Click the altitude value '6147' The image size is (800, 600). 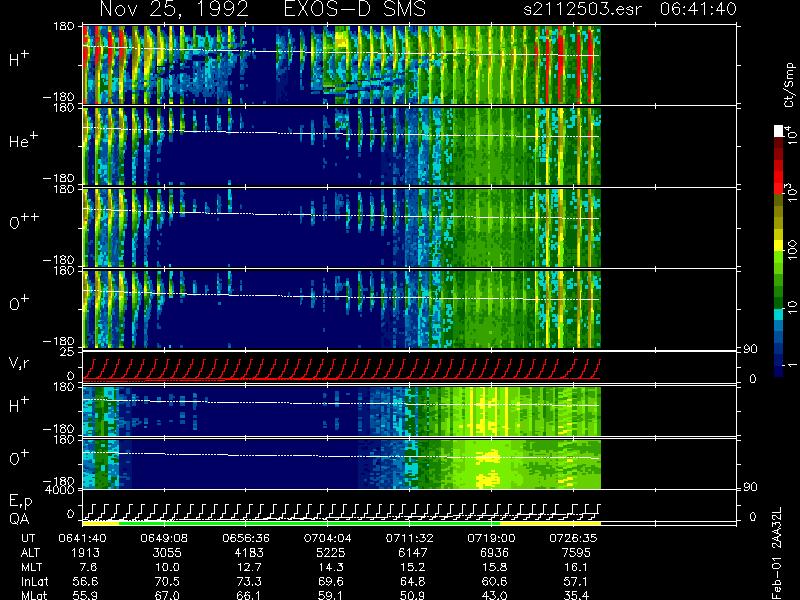pyautogui.click(x=413, y=553)
